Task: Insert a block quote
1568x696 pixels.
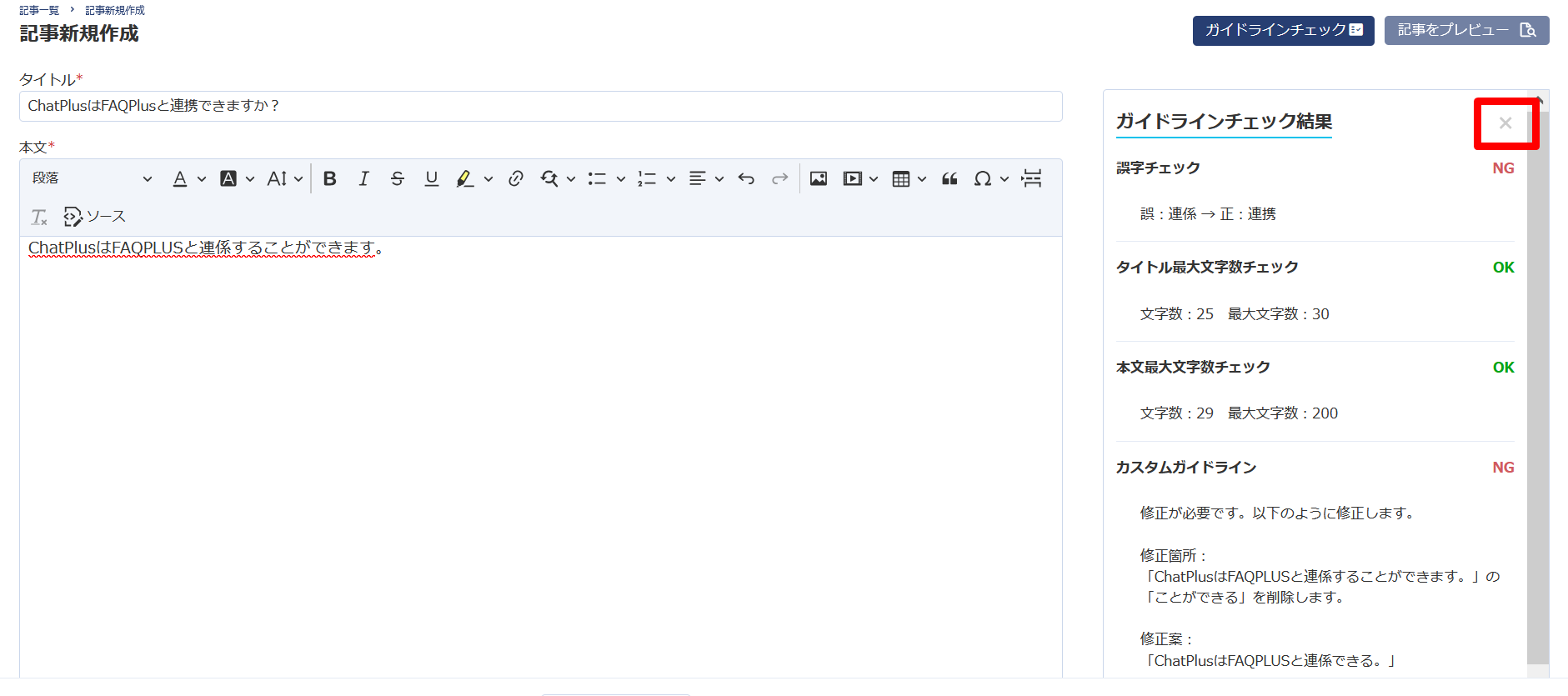Action: tap(949, 178)
